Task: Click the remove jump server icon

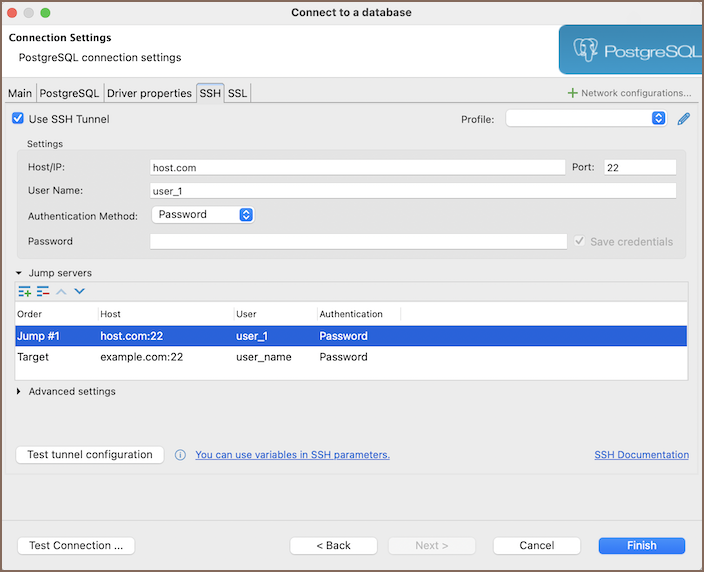Action: [x=43, y=291]
